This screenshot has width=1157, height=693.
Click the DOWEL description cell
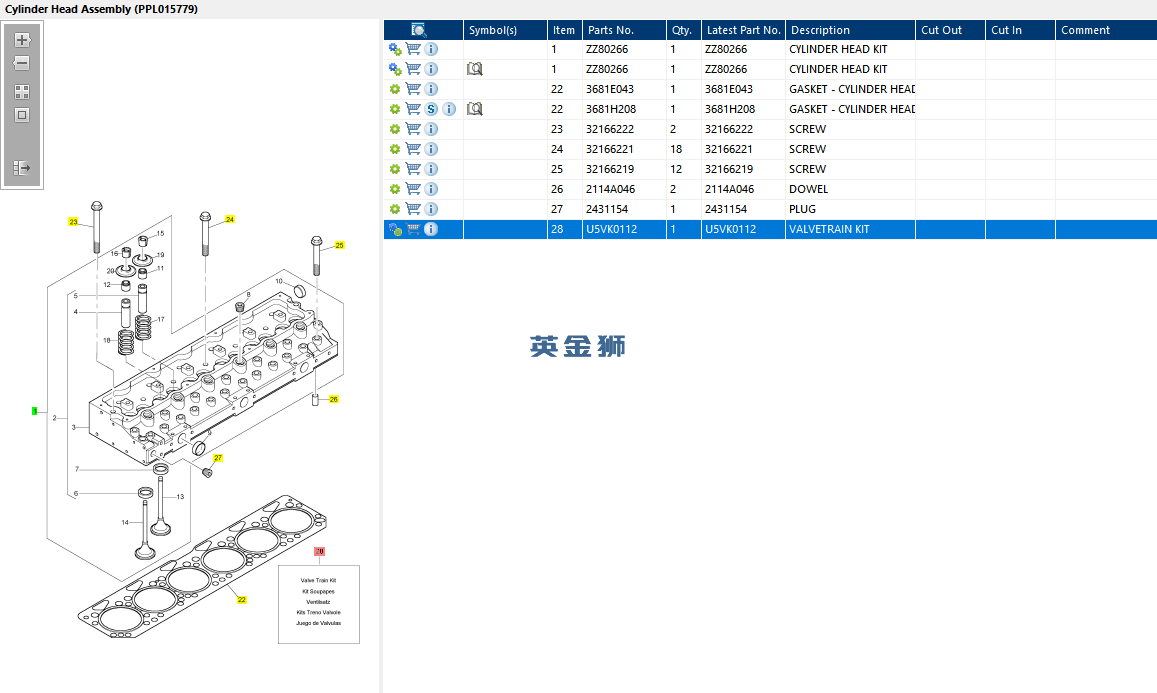[x=850, y=189]
